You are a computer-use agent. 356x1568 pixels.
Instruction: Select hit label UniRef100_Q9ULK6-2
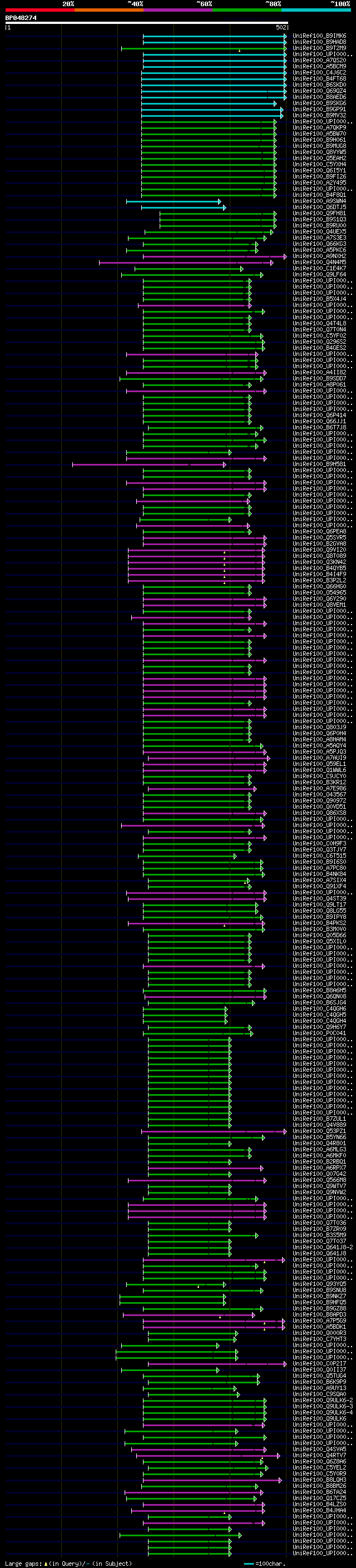pyautogui.click(x=323, y=1400)
